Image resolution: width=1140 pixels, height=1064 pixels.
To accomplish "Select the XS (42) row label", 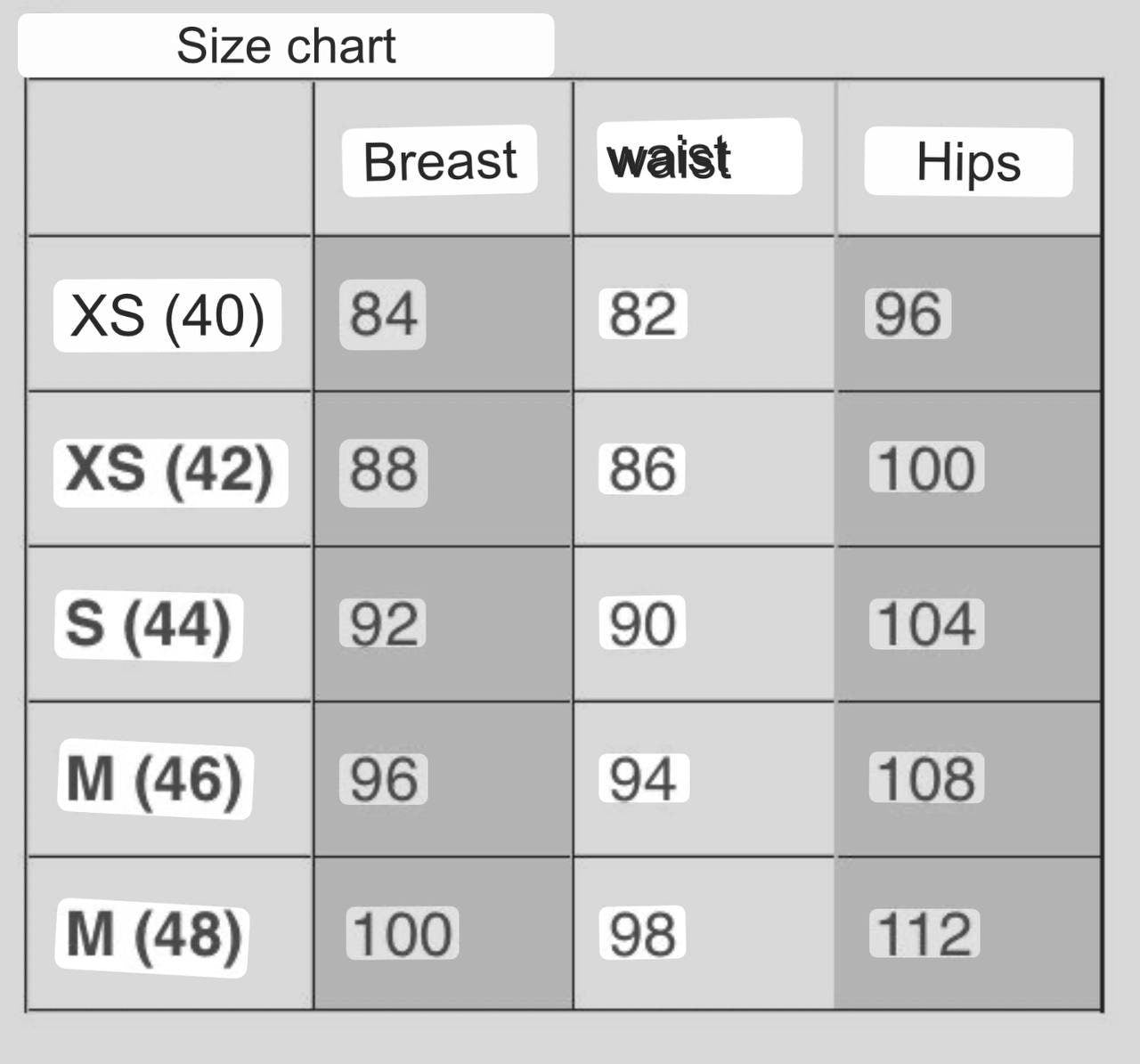I will click(x=170, y=469).
